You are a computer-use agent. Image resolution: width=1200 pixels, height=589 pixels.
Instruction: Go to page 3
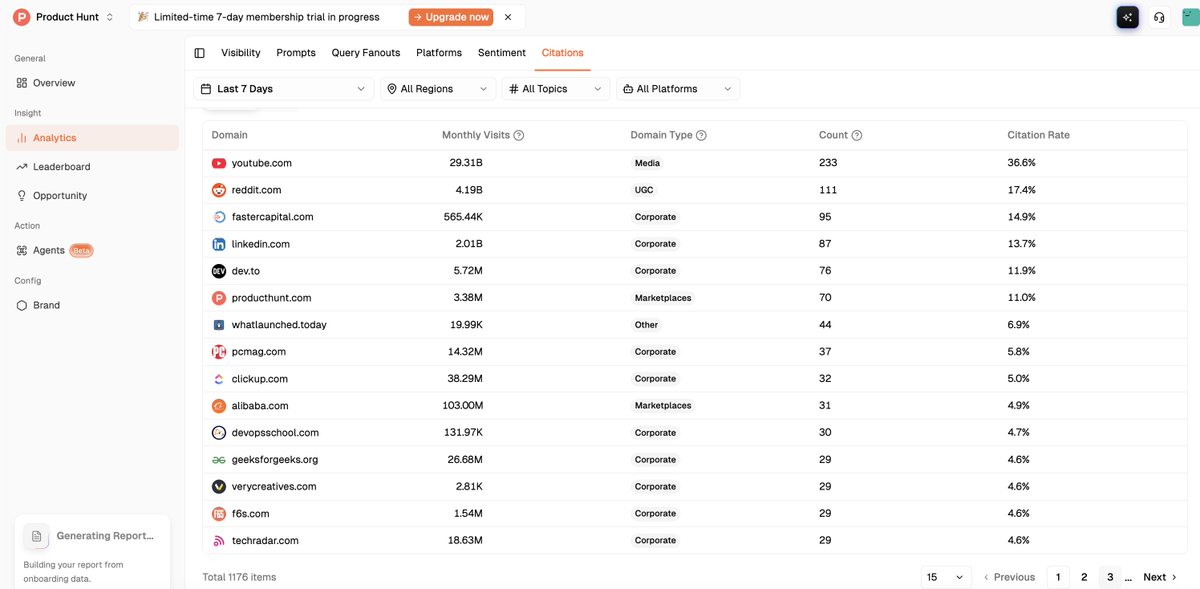pyautogui.click(x=1110, y=577)
